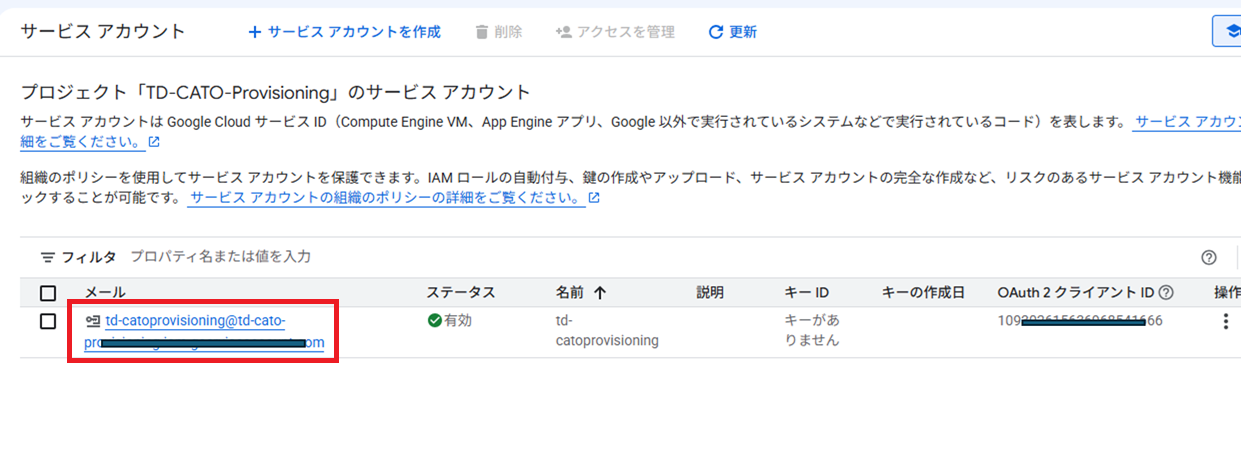Screen dimensions: 1241x462
Task: Click the OAuth 2 クライアント ID column header
Action: [x=1076, y=293]
